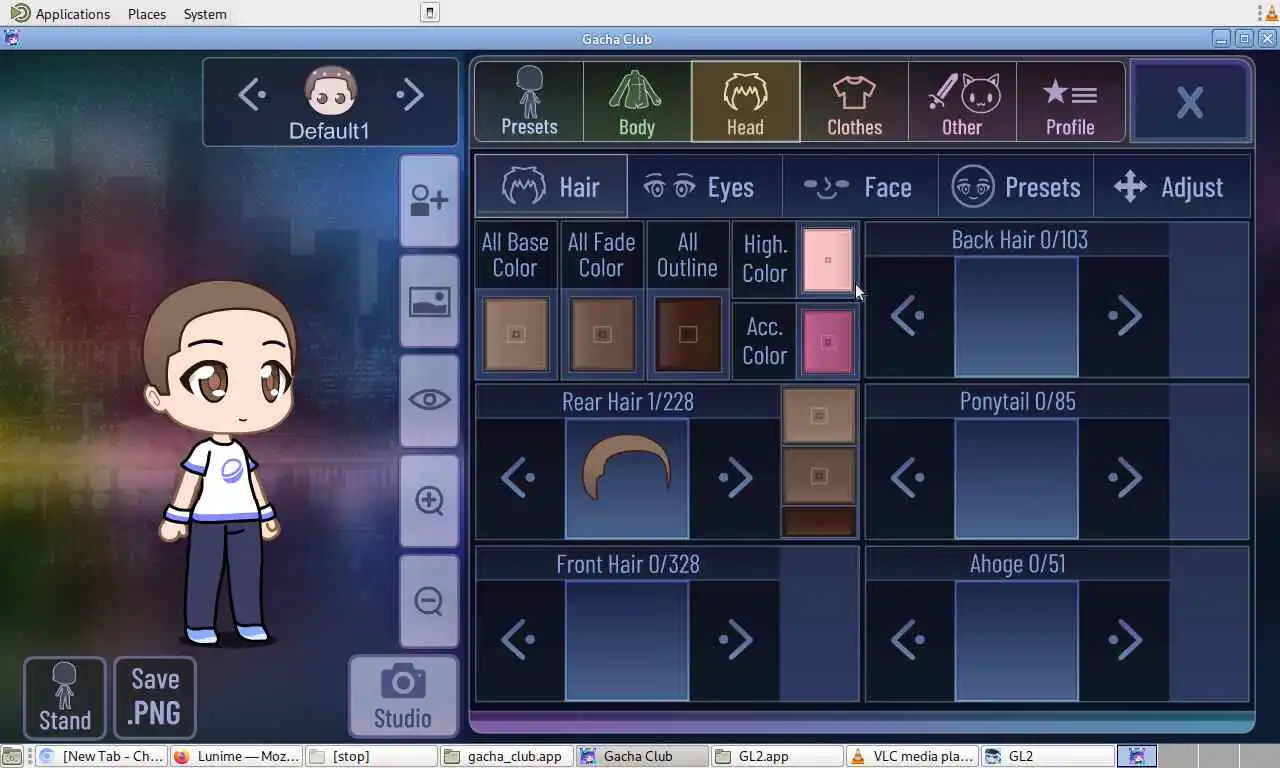The image size is (1280, 768).
Task: Previous Ahoge style arrow
Action: tap(908, 640)
